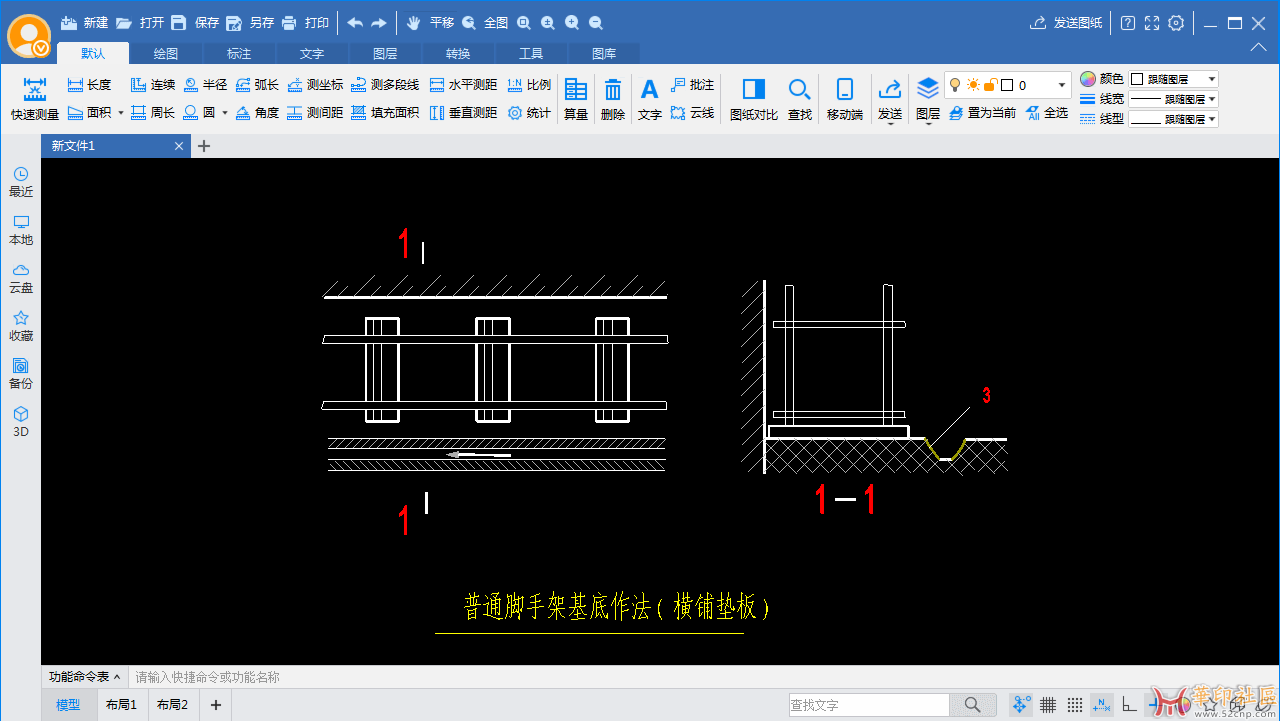Image resolution: width=1280 pixels, height=721 pixels.
Task: Switch to the Draw (绘图) tab
Action: pyautogui.click(x=166, y=54)
